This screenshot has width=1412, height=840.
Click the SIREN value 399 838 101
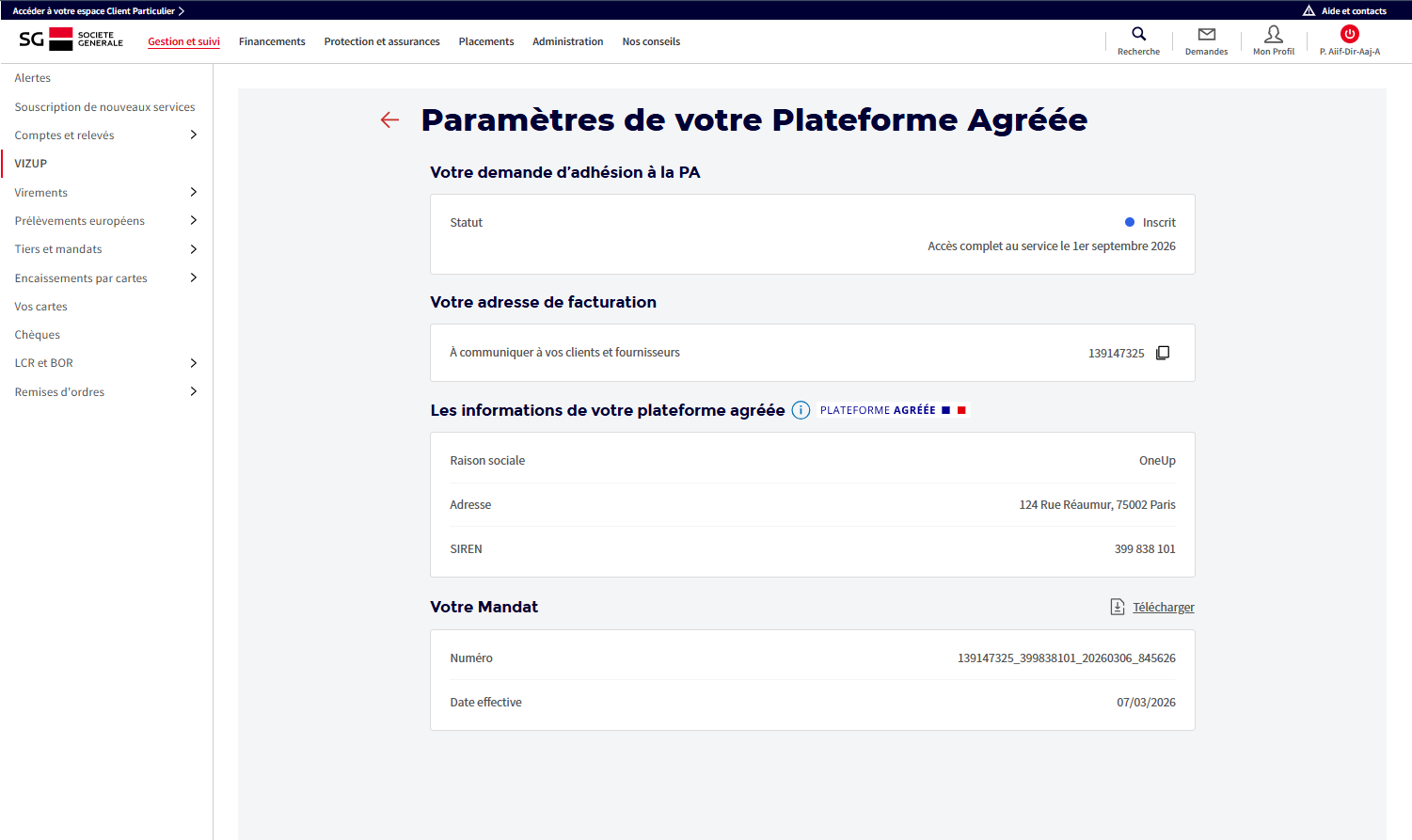coord(1145,549)
